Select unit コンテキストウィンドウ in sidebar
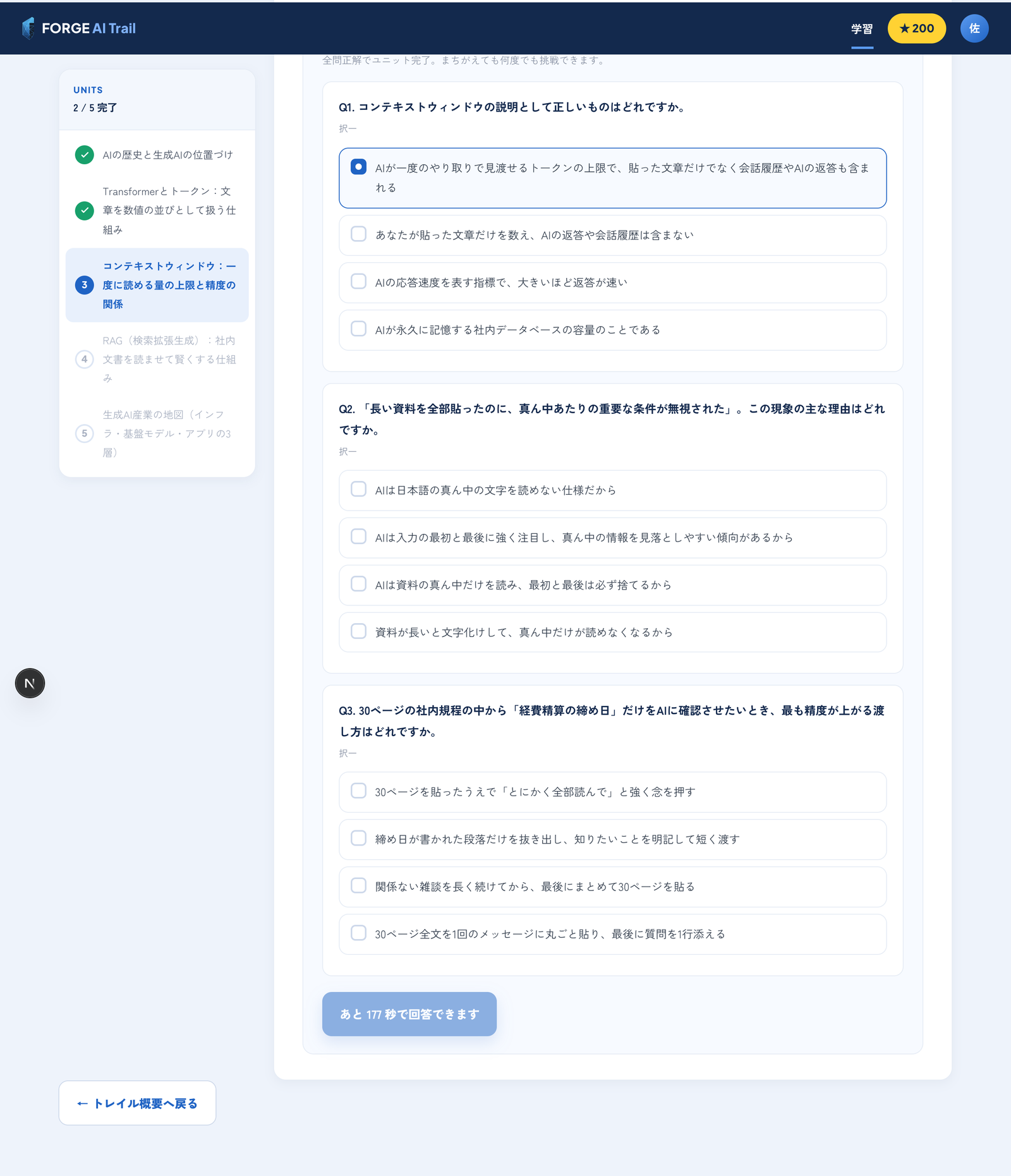The image size is (1011, 1176). click(157, 285)
